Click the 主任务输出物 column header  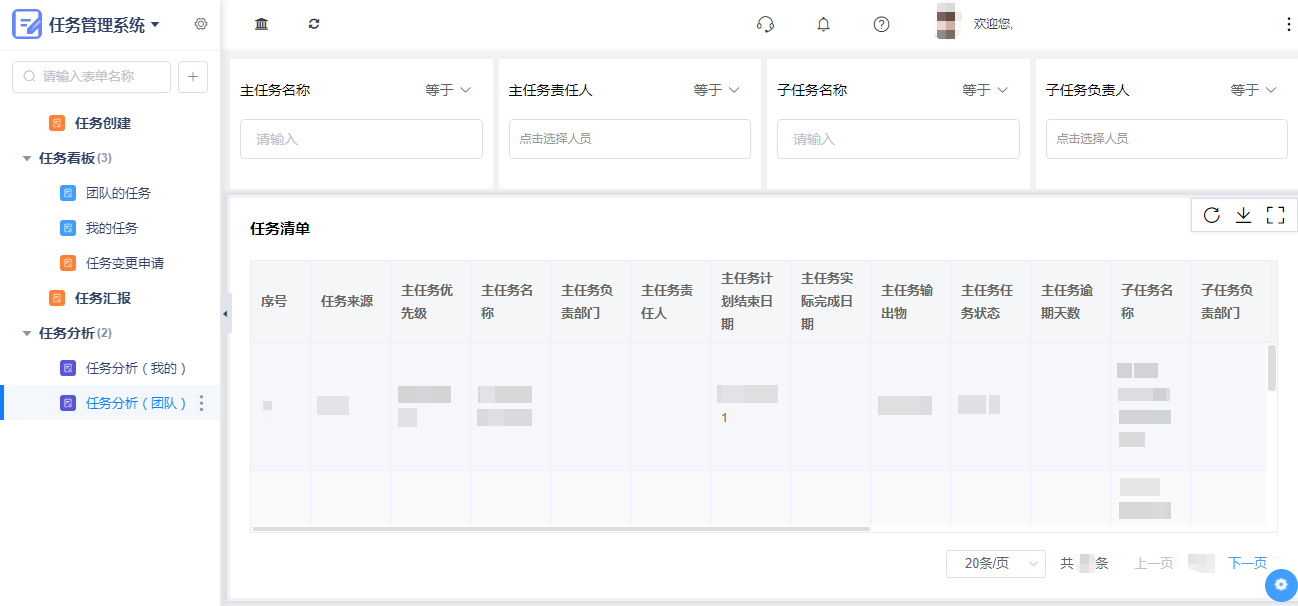click(x=910, y=301)
